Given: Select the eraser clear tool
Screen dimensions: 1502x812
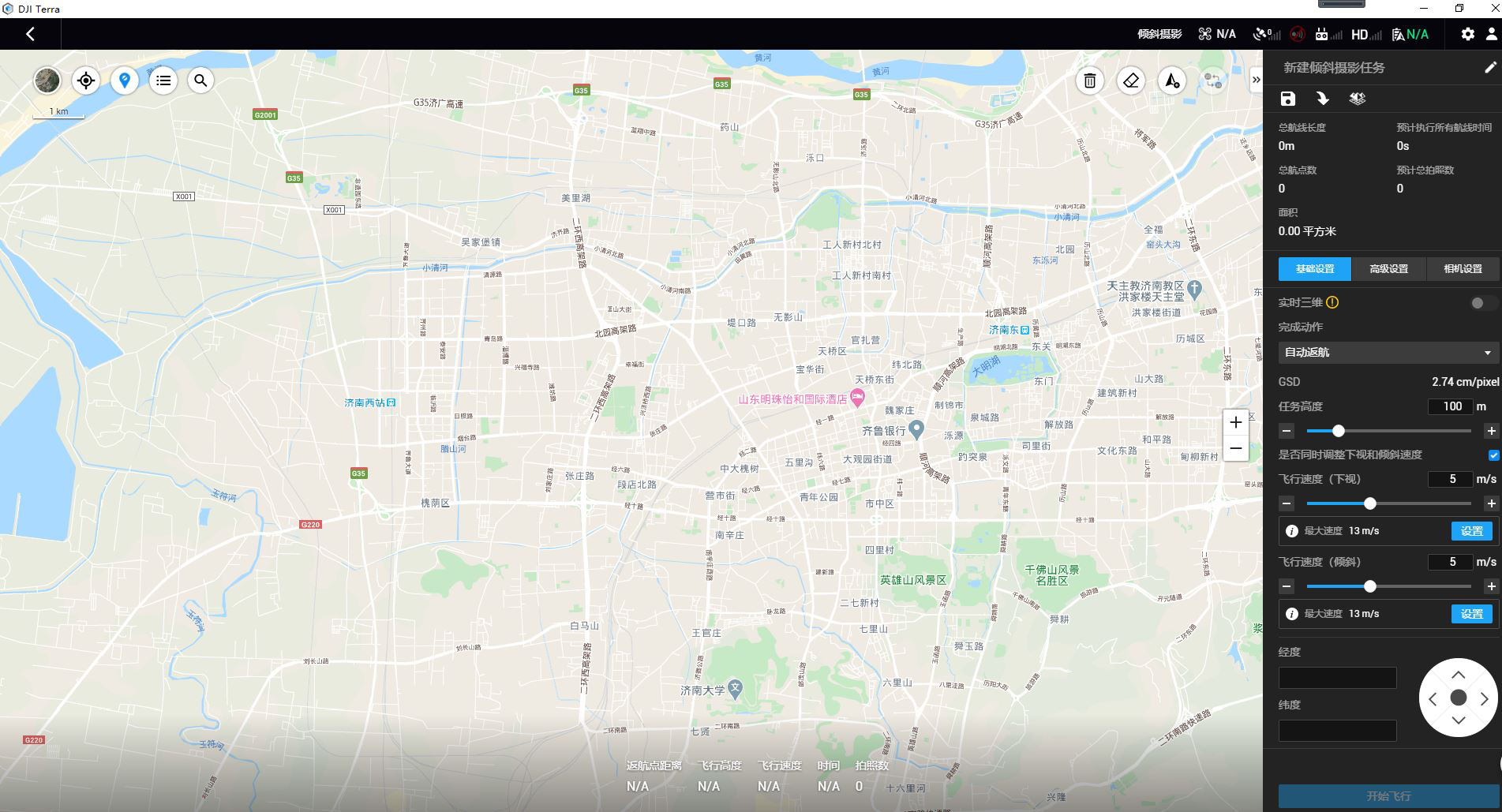Looking at the screenshot, I should (1130, 80).
